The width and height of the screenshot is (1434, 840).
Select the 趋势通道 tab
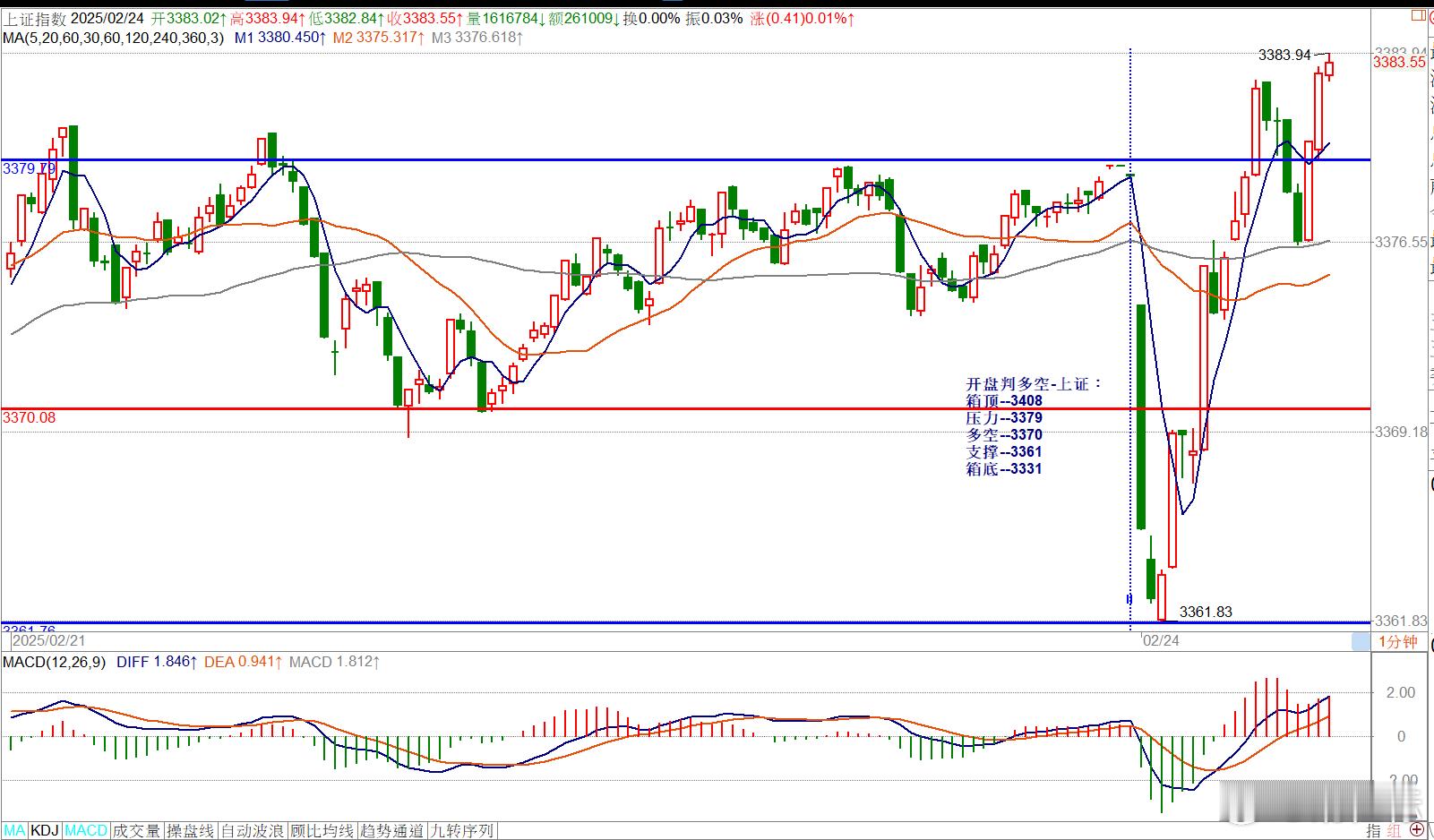point(391,831)
